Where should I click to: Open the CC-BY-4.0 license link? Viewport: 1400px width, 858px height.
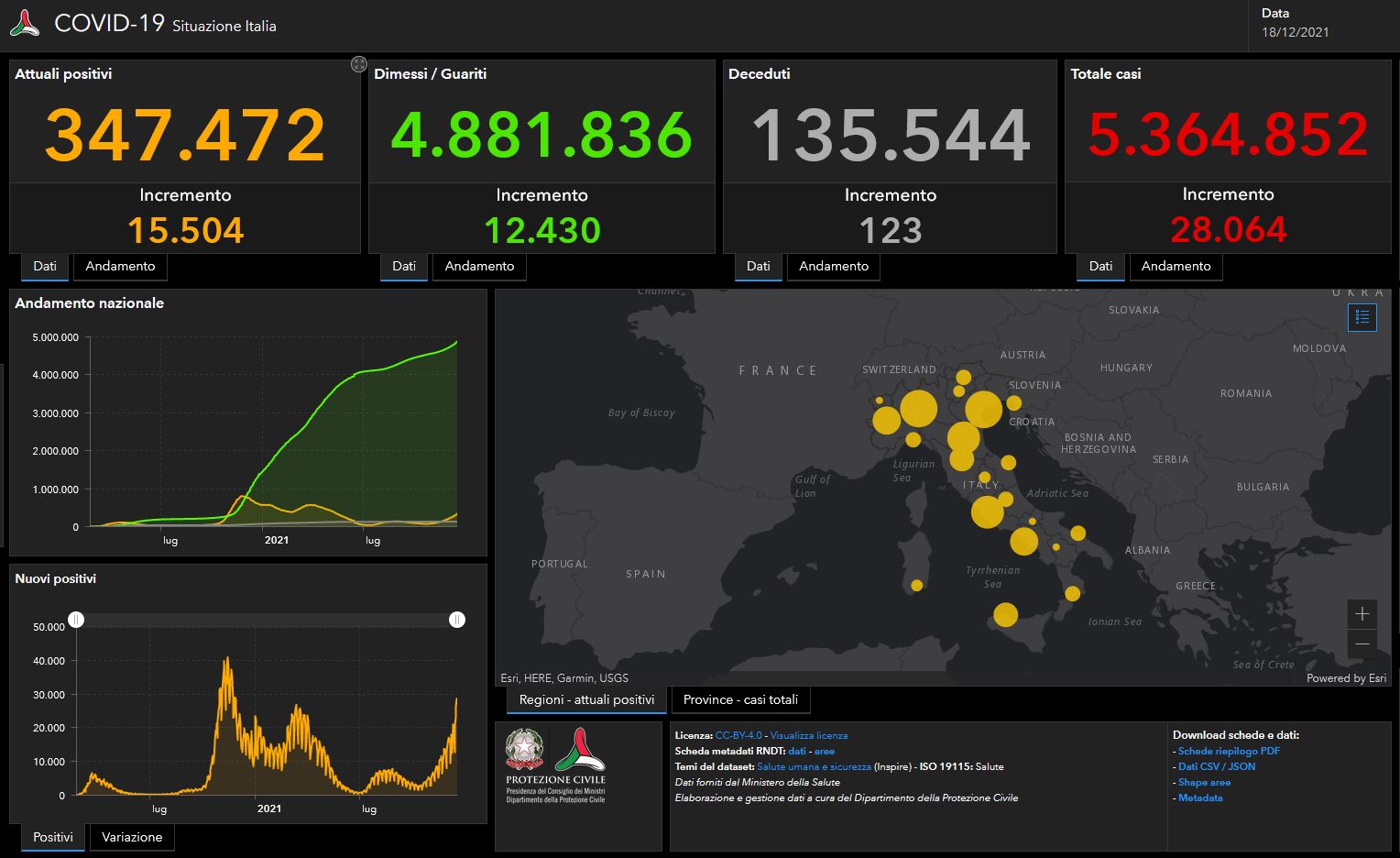(738, 735)
